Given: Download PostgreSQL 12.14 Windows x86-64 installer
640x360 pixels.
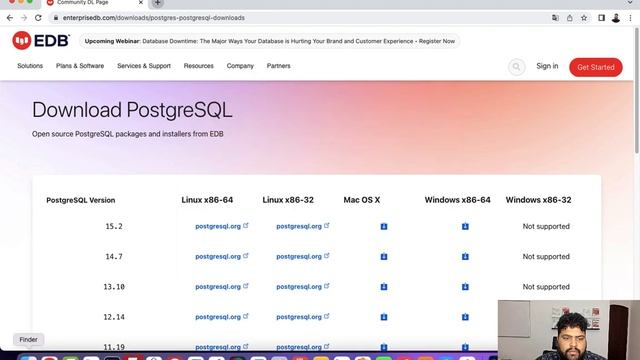Looking at the screenshot, I should click(465, 317).
